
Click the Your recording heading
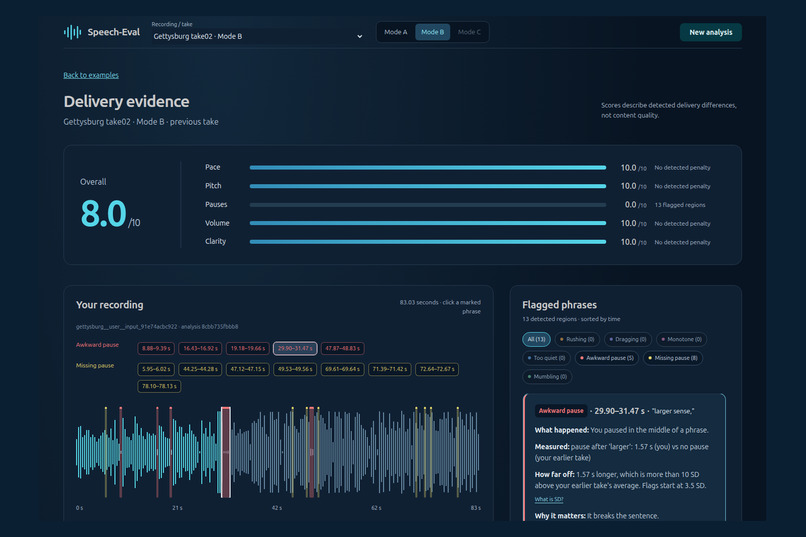pyautogui.click(x=109, y=305)
